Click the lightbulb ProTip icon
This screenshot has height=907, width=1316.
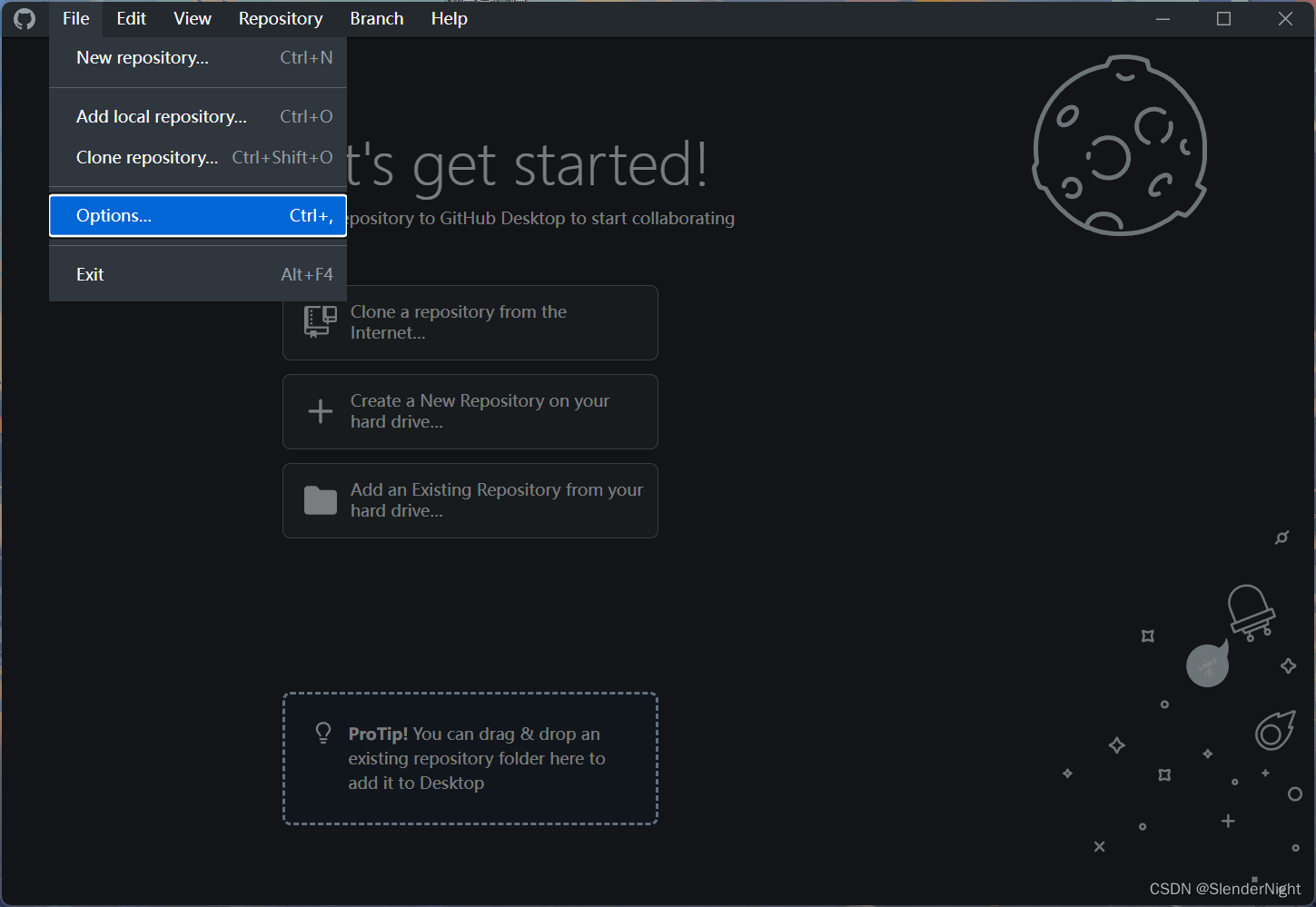coord(323,733)
